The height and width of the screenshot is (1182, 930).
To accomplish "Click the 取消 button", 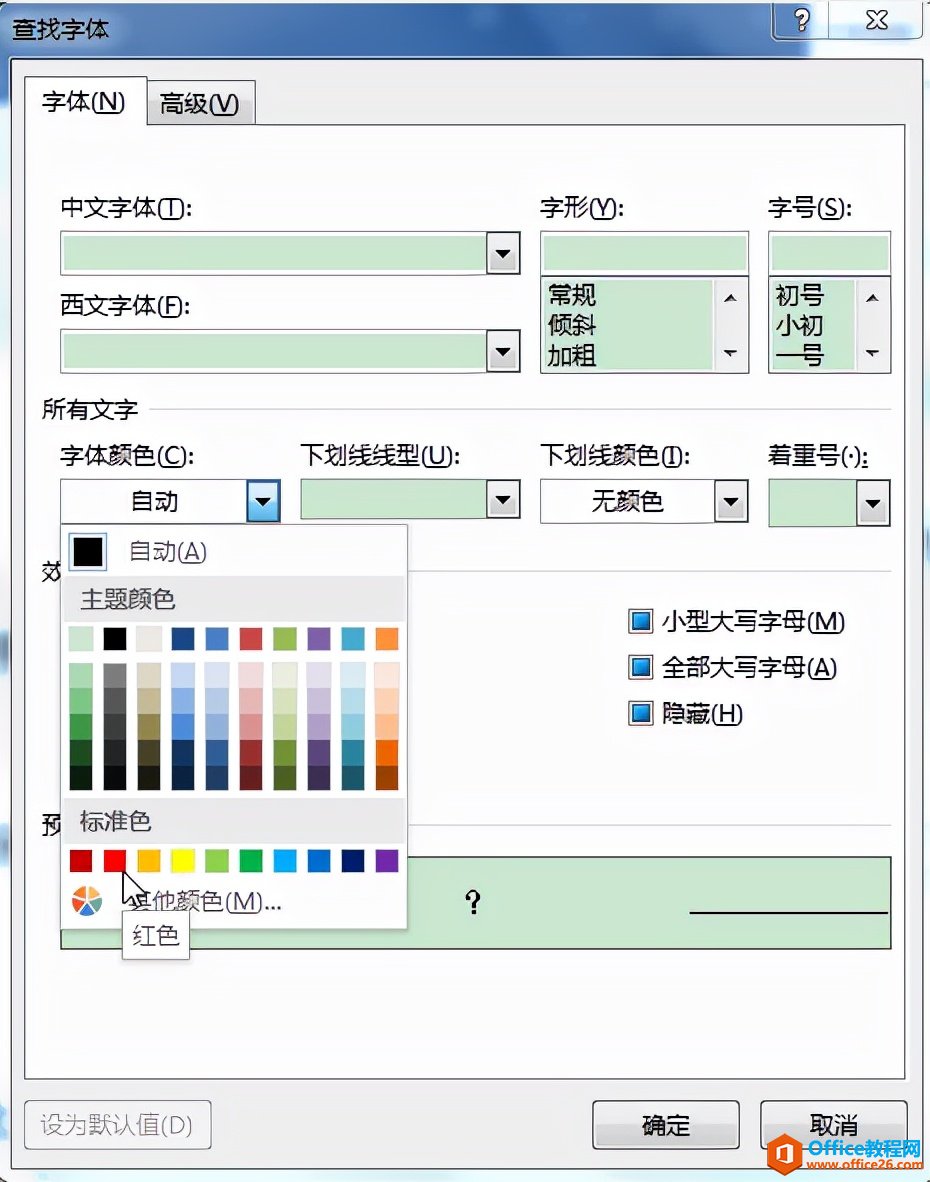I will pos(833,1125).
